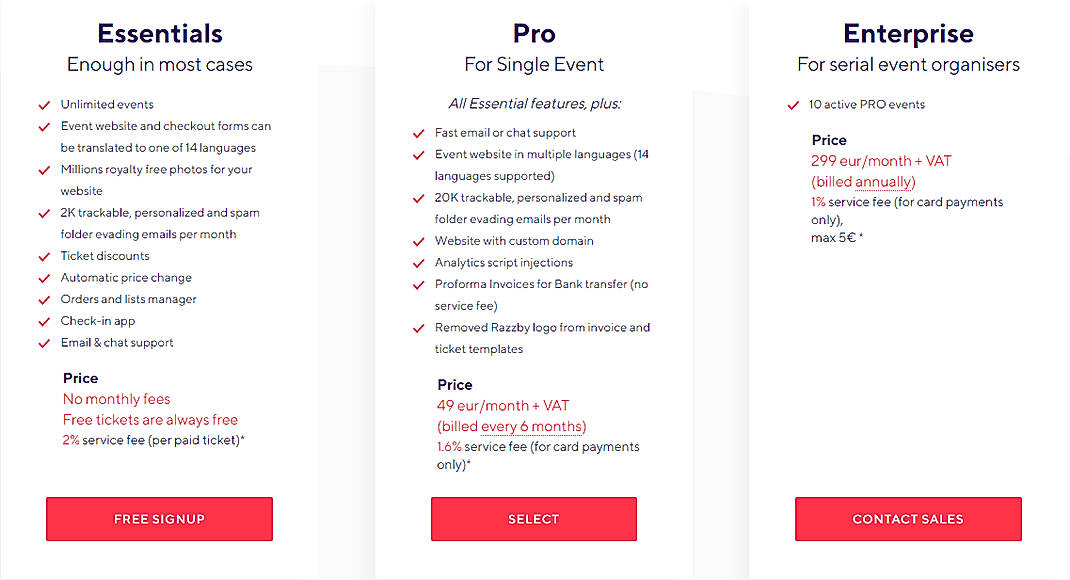
Task: Select the Pro plan heading
Action: [x=533, y=33]
